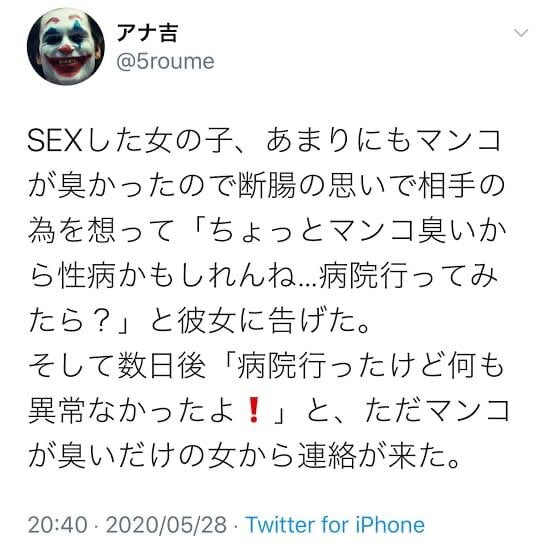This screenshot has height=554, width=554.
Task: Click the tweet line starting with 為を想って
Action: 267,230
